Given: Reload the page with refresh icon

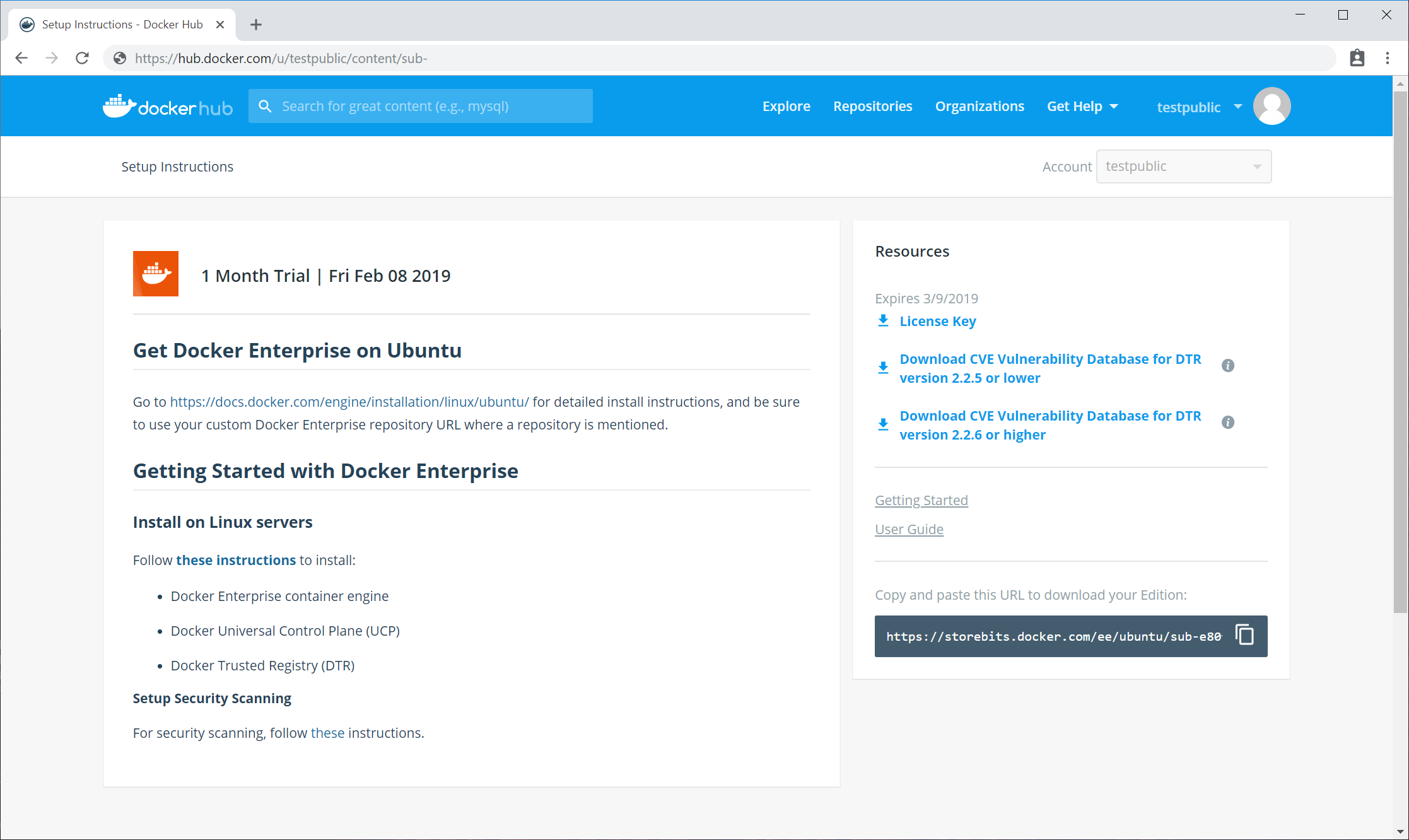Looking at the screenshot, I should click(82, 58).
